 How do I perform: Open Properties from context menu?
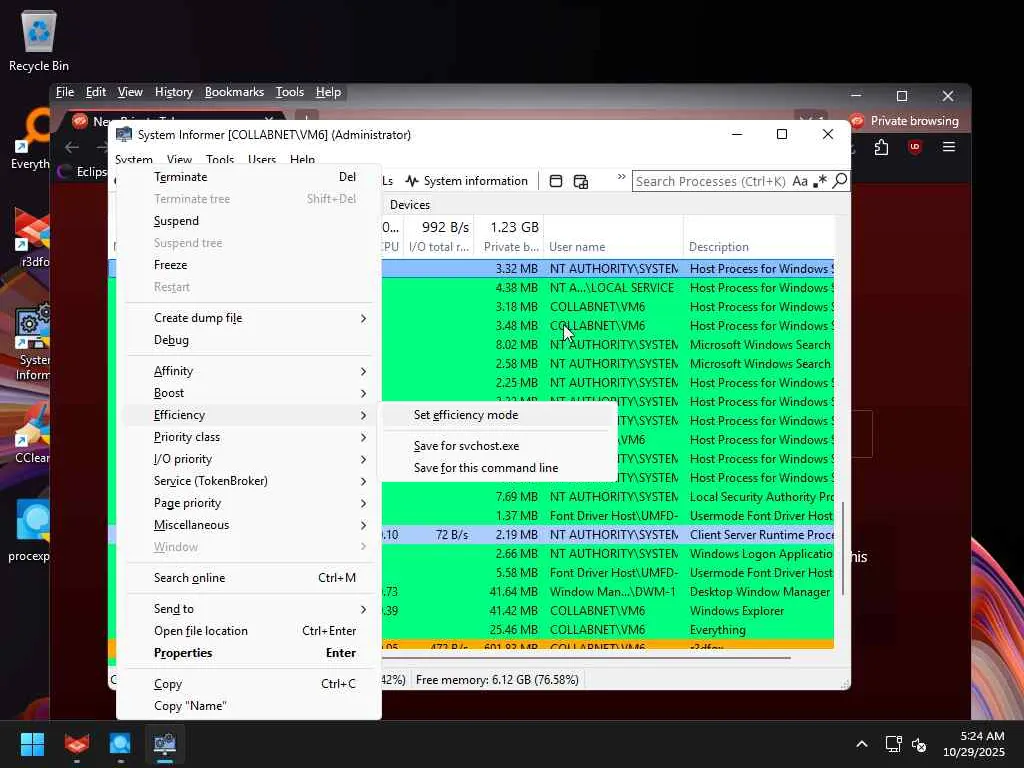click(x=249, y=653)
